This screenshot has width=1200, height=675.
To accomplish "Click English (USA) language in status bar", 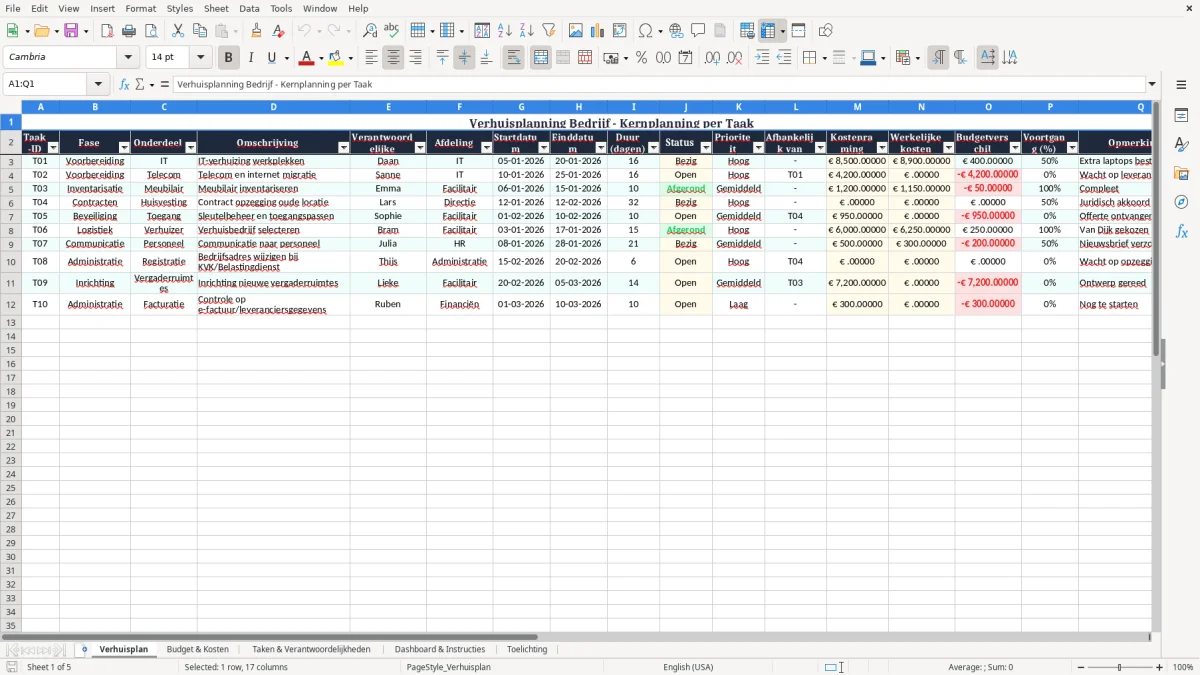I will tap(688, 667).
